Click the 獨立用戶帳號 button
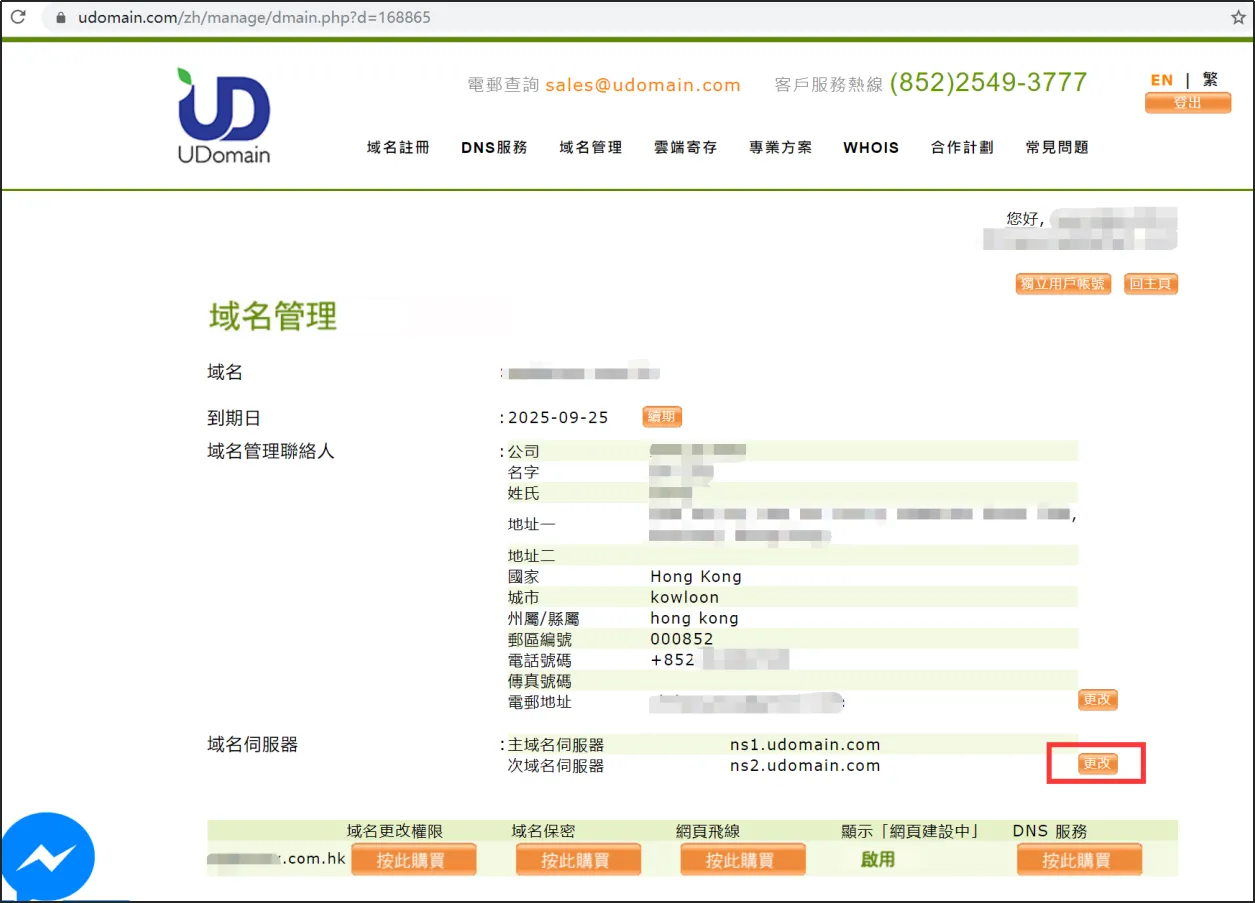The image size is (1255, 903). click(1064, 284)
